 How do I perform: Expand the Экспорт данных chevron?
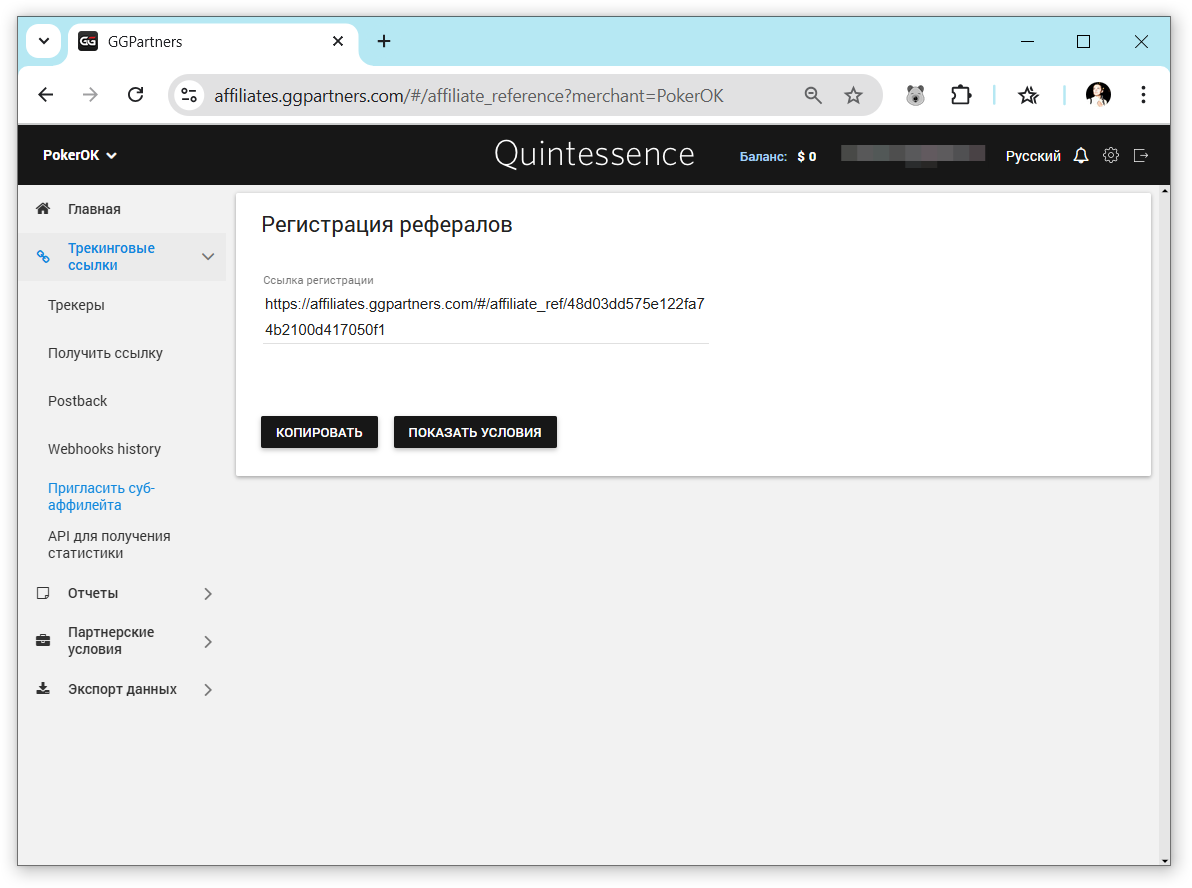point(208,690)
